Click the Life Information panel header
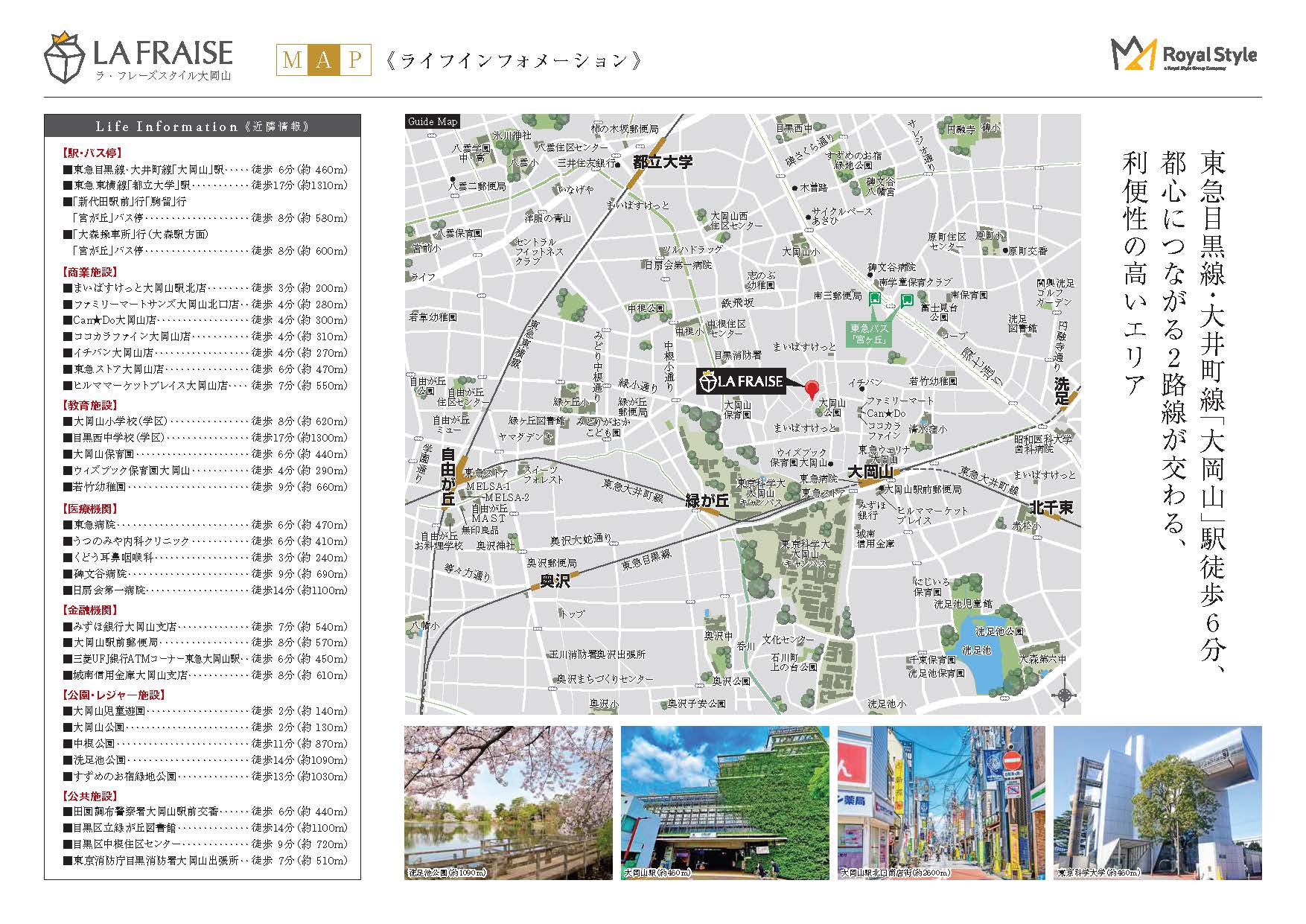Image resolution: width=1306 pixels, height=924 pixels. (203, 126)
